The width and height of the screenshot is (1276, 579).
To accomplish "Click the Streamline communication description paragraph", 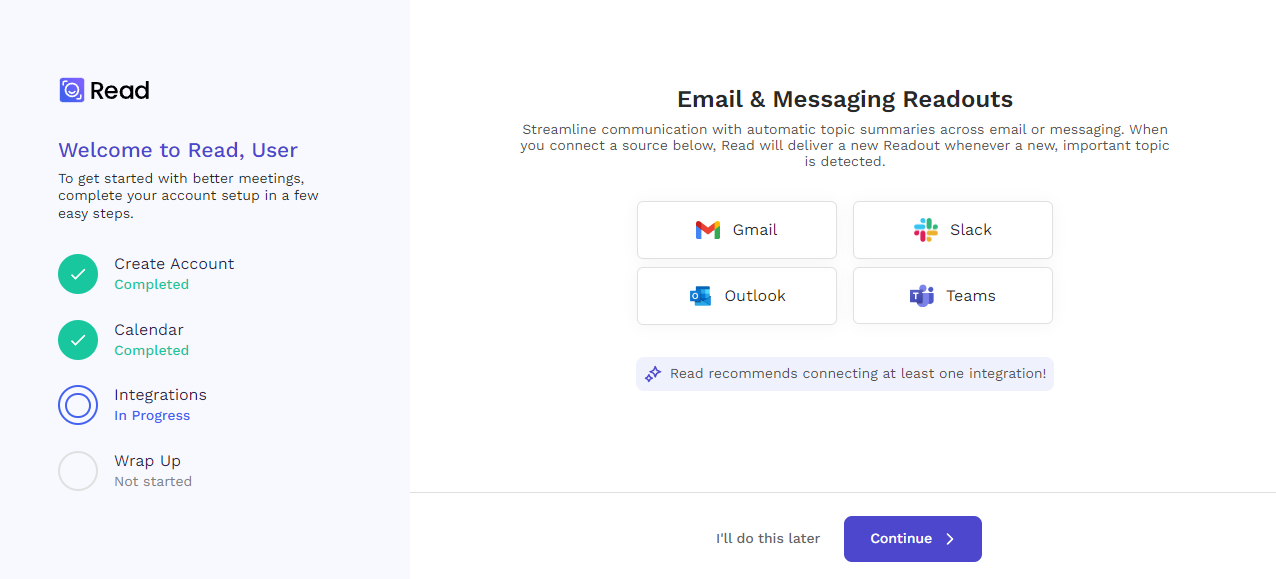I will 845,146.
